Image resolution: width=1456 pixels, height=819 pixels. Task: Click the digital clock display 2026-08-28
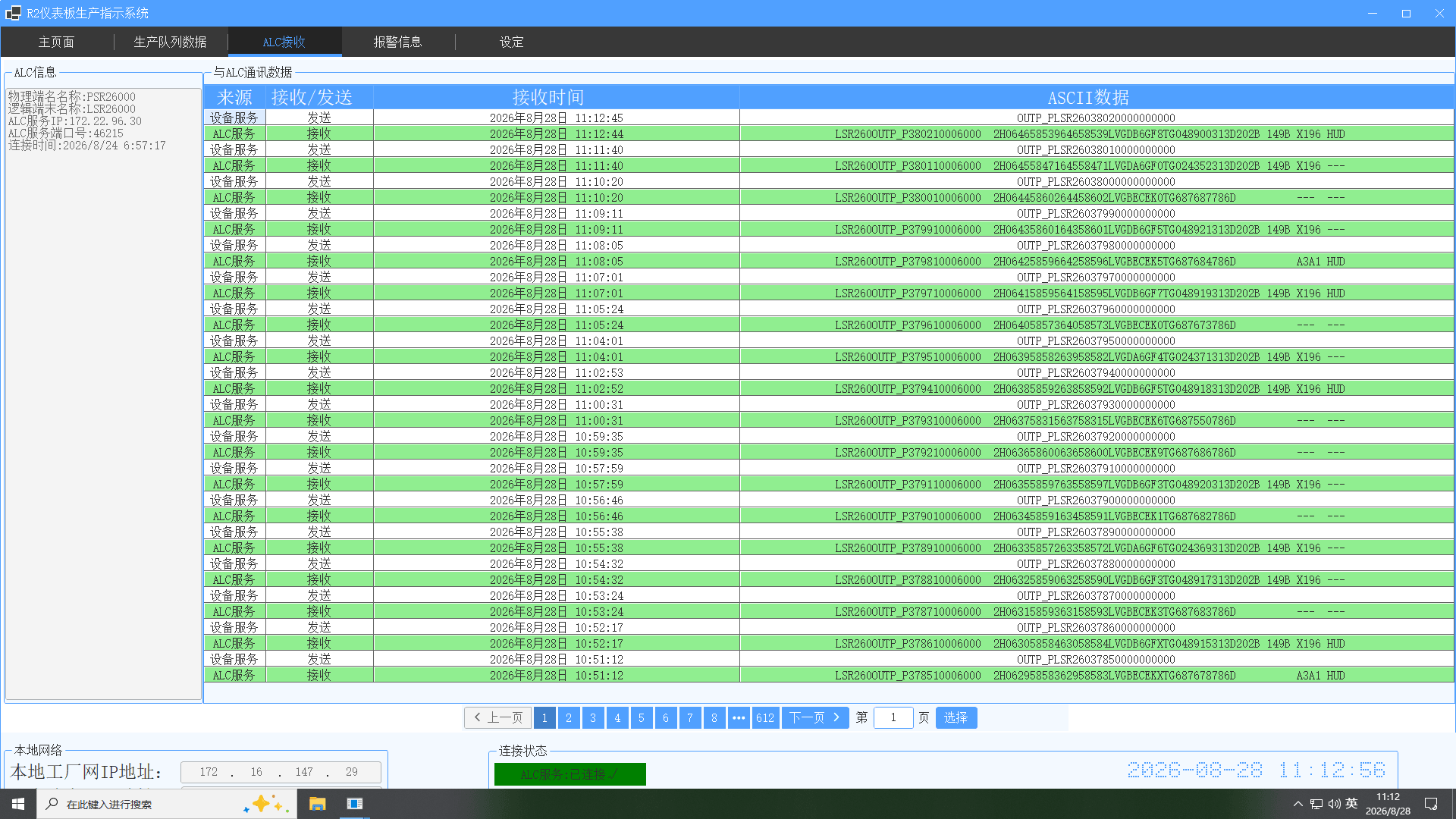tap(1256, 770)
